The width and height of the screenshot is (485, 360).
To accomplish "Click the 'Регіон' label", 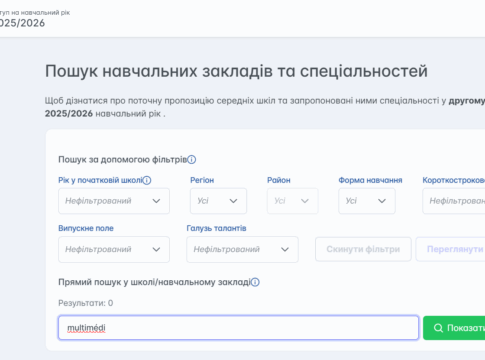I will coord(202,180).
